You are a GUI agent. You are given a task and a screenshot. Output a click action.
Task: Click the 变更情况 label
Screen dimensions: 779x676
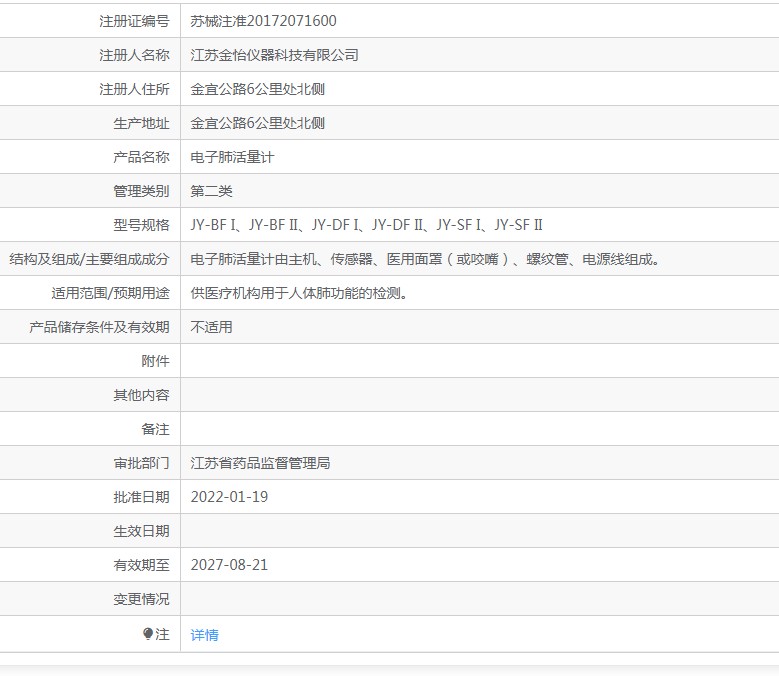click(x=141, y=600)
